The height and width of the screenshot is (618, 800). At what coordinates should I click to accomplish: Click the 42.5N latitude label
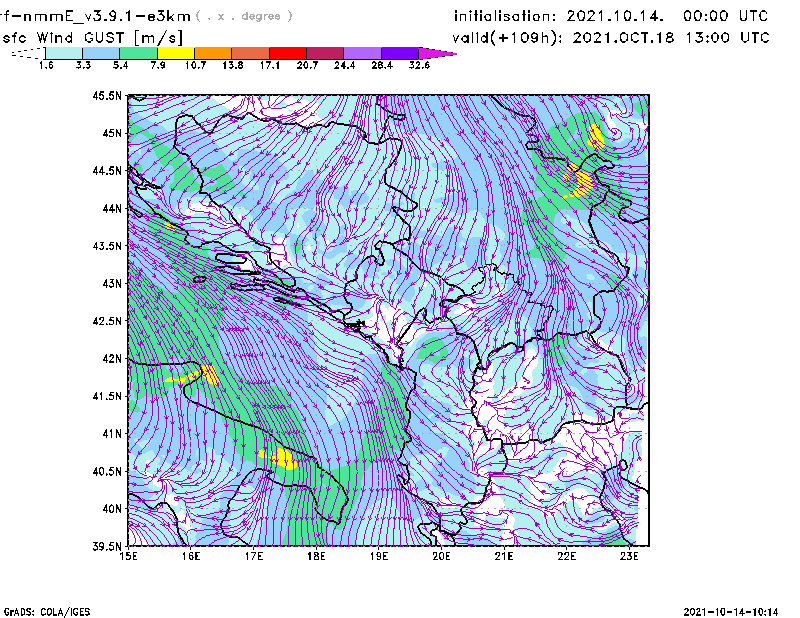107,321
